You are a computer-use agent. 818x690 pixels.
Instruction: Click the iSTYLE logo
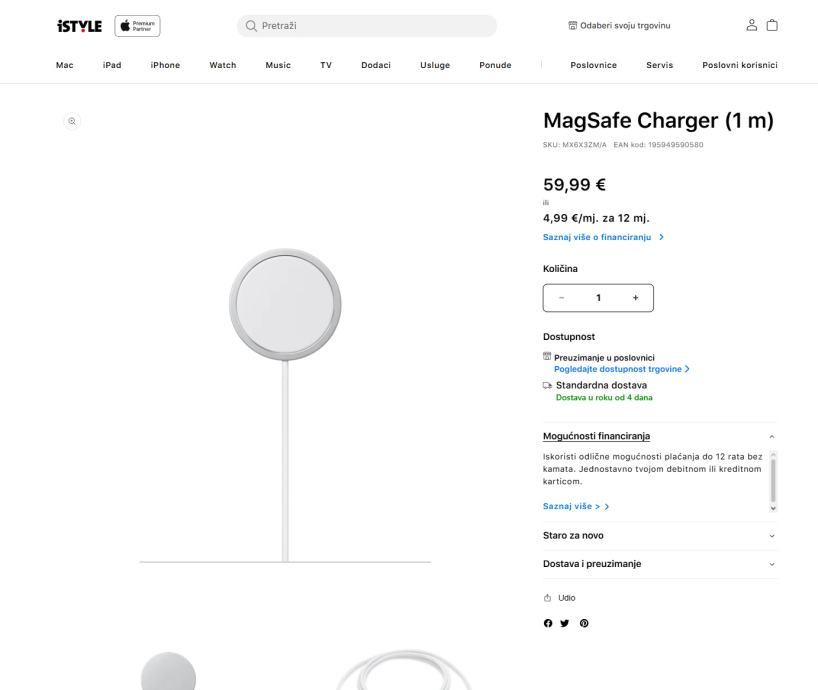point(81,25)
